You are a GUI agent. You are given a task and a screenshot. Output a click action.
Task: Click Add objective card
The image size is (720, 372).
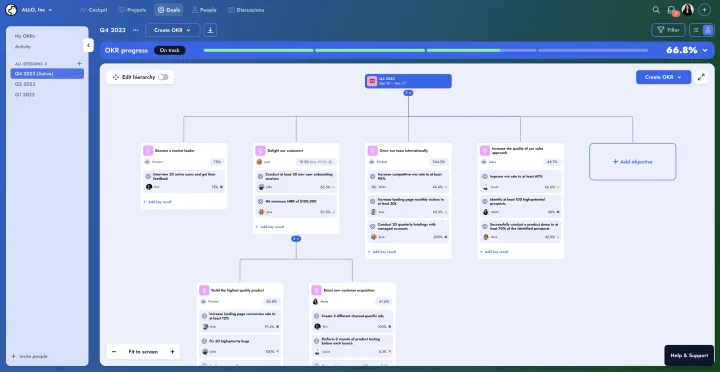tap(632, 162)
